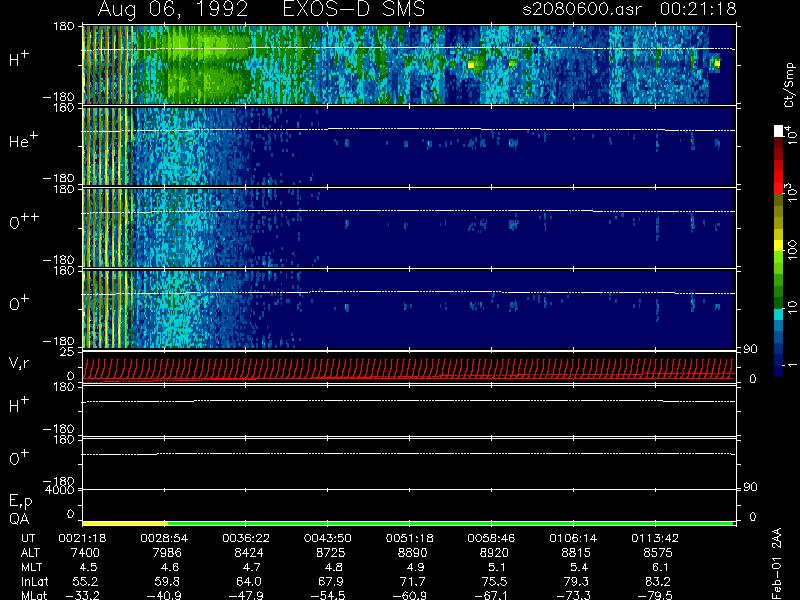Viewport: 800px width, 600px height.
Task: Click UT value 0036:22
Action: [x=246, y=538]
